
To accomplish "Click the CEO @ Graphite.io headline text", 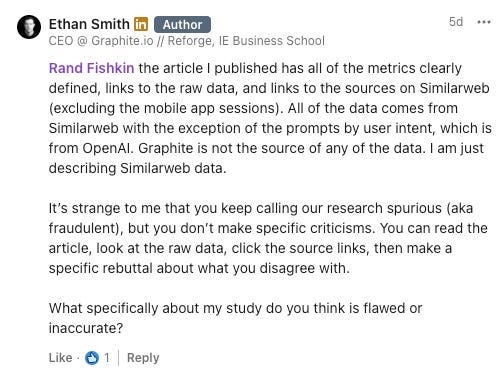I will tap(101, 41).
